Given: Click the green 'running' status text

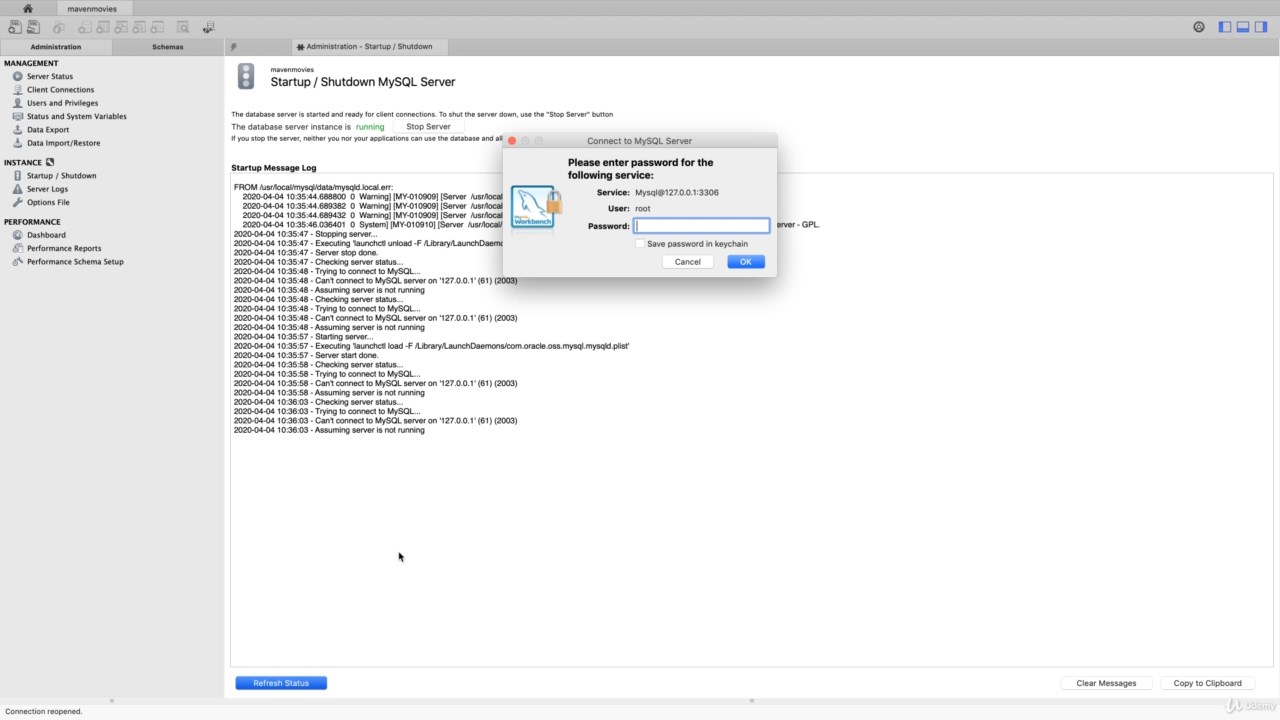Looking at the screenshot, I should point(370,127).
